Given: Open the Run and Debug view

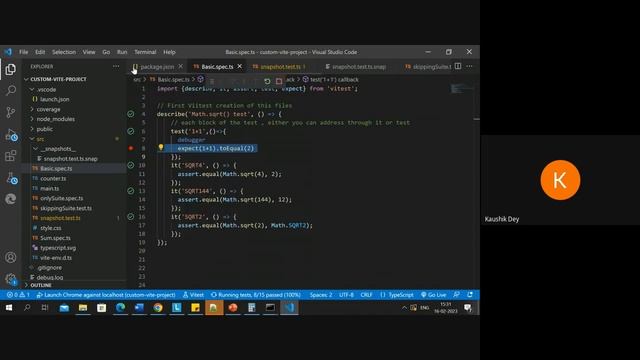Looking at the screenshot, I should click(11, 135).
